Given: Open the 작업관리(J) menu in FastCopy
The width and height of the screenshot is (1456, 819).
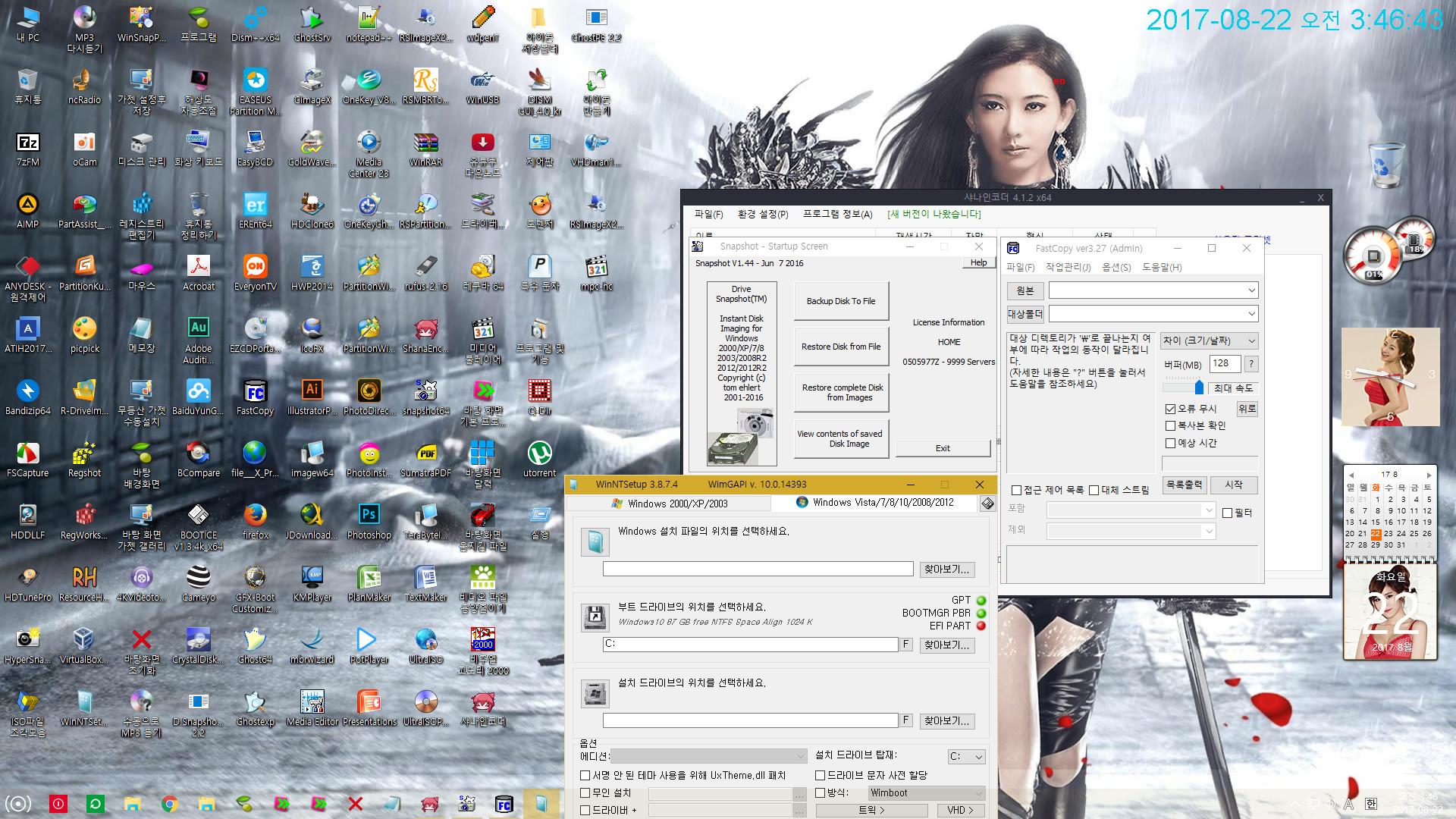Looking at the screenshot, I should click(x=1068, y=268).
